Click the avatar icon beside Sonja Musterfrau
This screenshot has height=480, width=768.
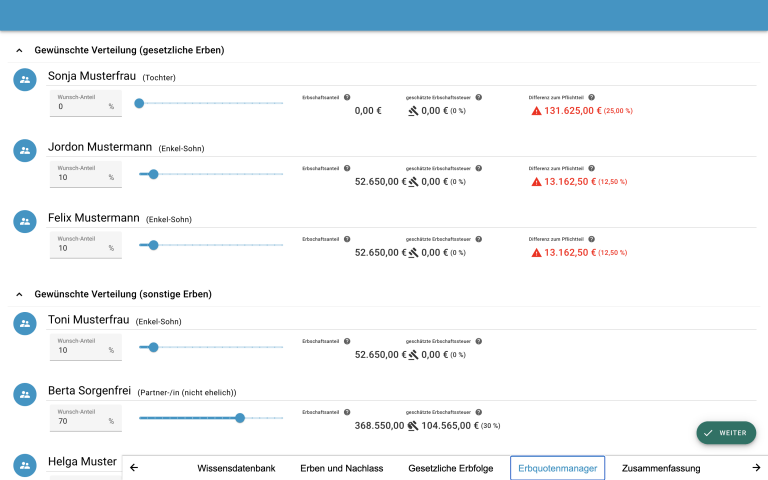[x=25, y=80]
